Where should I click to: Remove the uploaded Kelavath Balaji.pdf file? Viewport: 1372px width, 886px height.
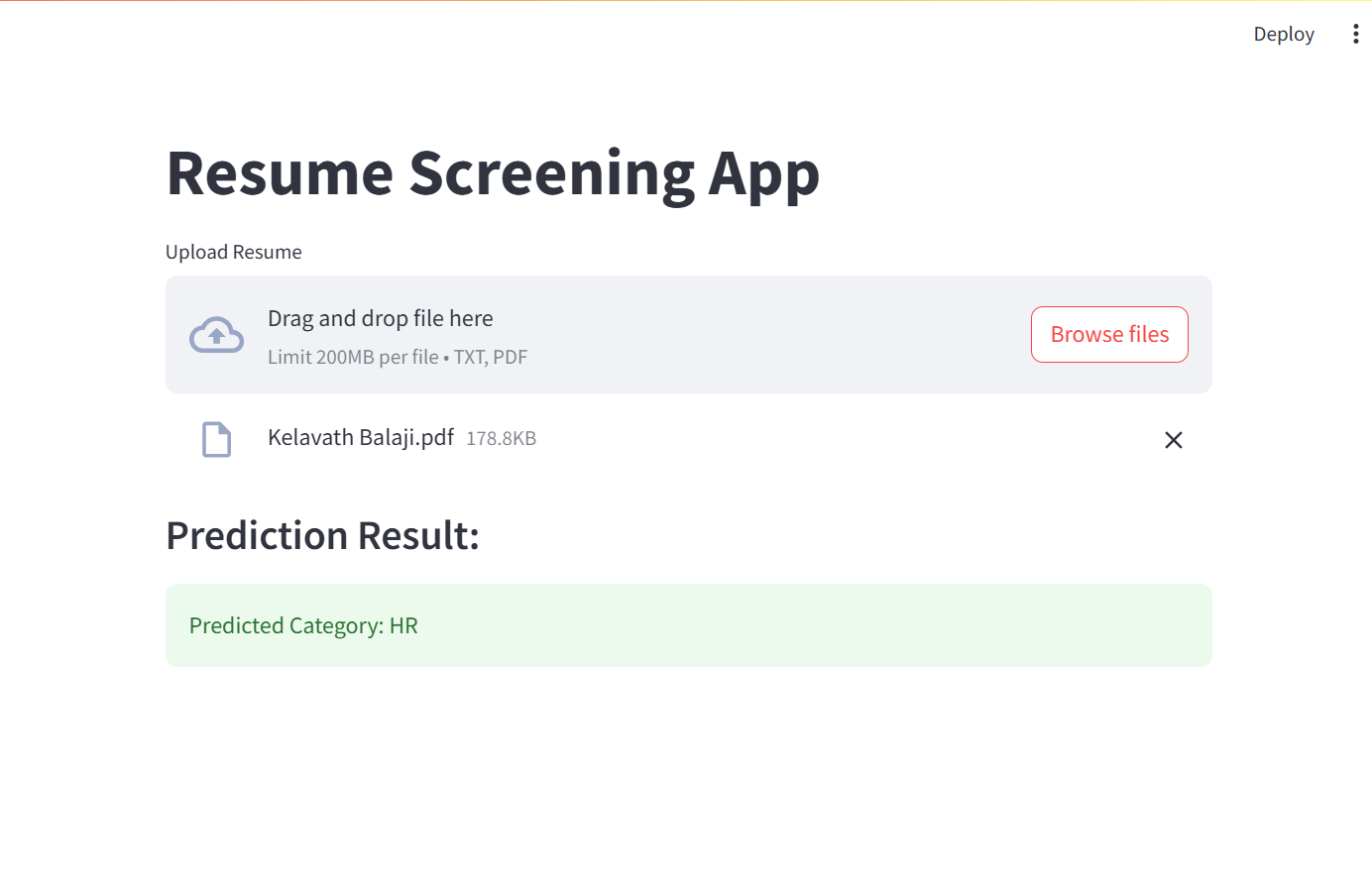coord(1174,439)
